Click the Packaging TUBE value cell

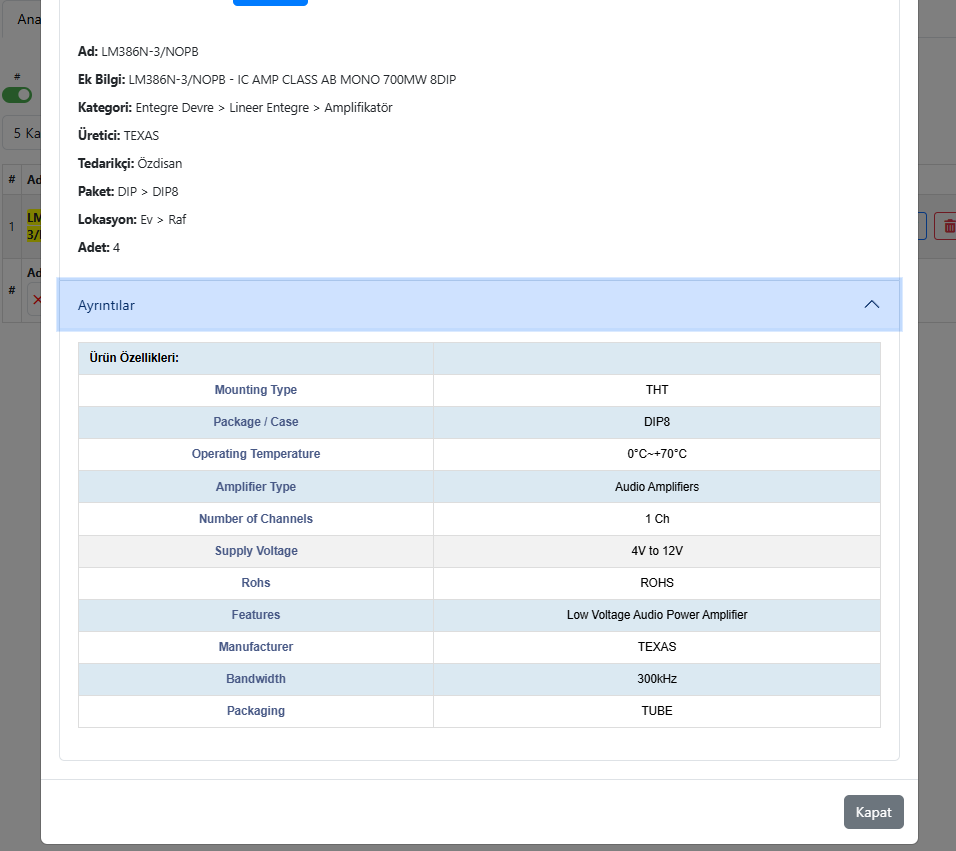pyautogui.click(x=656, y=711)
